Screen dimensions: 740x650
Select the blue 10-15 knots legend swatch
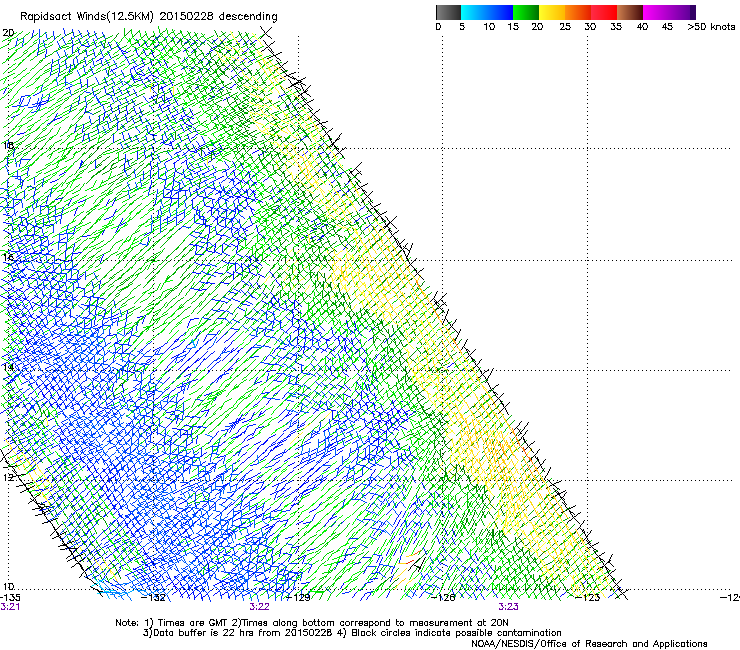(x=500, y=12)
